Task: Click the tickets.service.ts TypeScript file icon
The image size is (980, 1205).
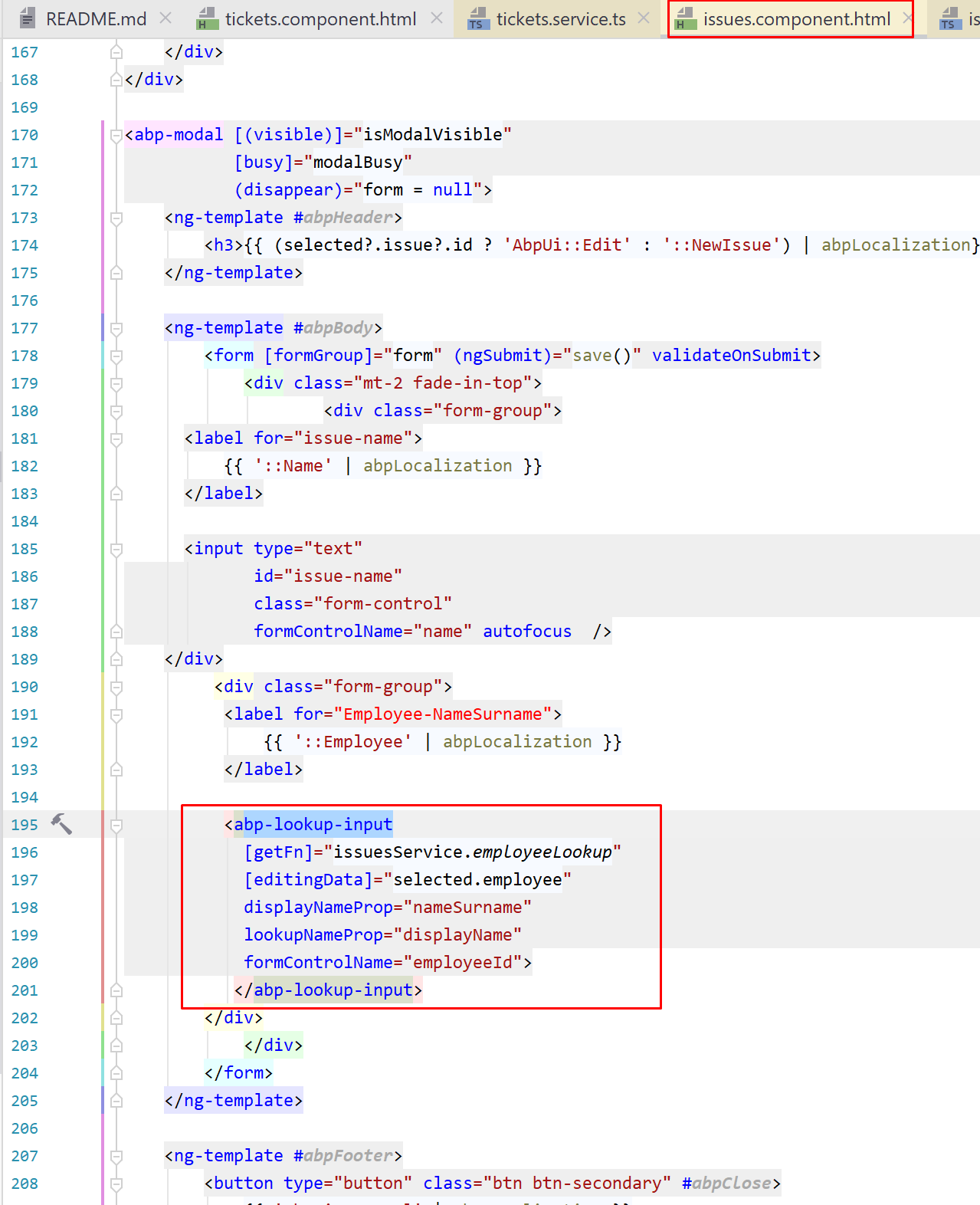Action: [478, 18]
